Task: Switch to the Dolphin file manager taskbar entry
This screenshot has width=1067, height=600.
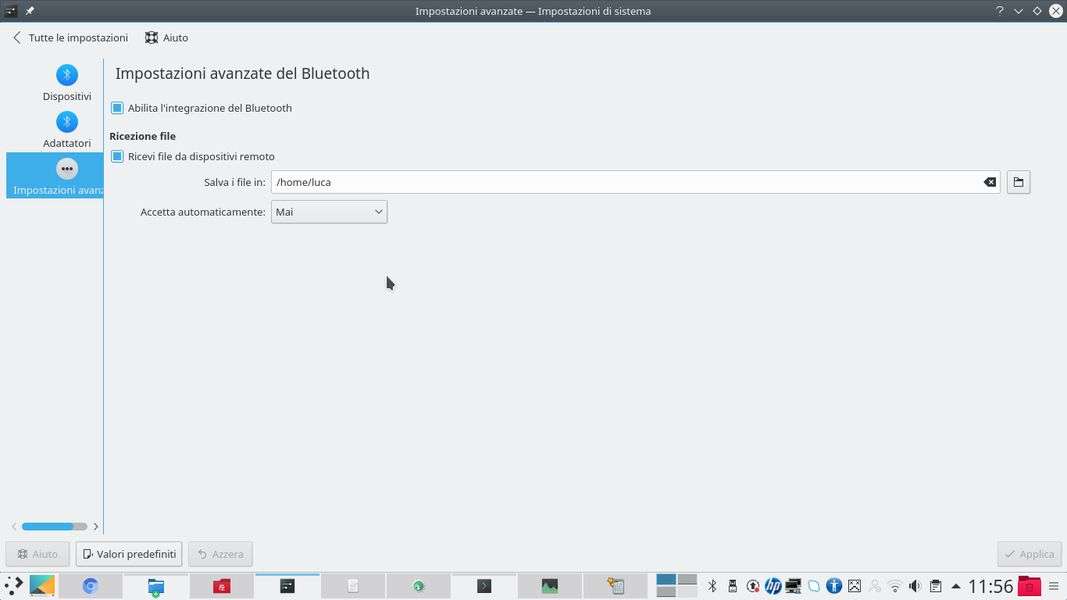Action: pyautogui.click(x=156, y=586)
